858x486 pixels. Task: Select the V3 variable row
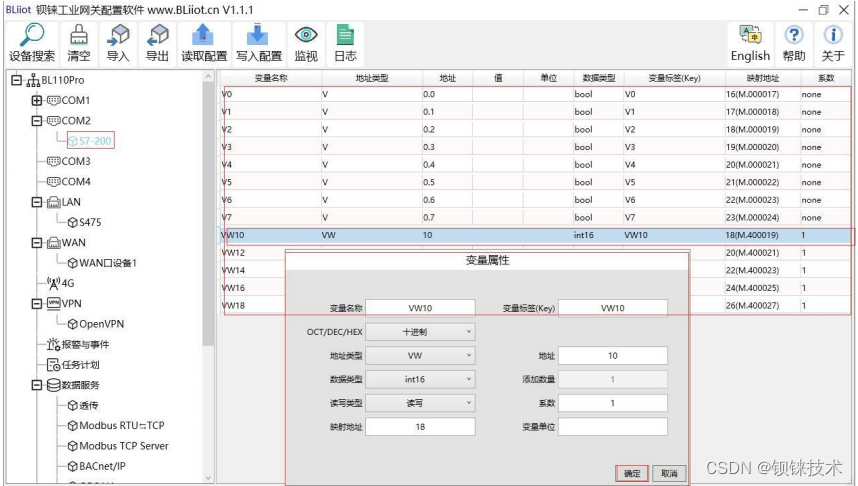pos(536,147)
